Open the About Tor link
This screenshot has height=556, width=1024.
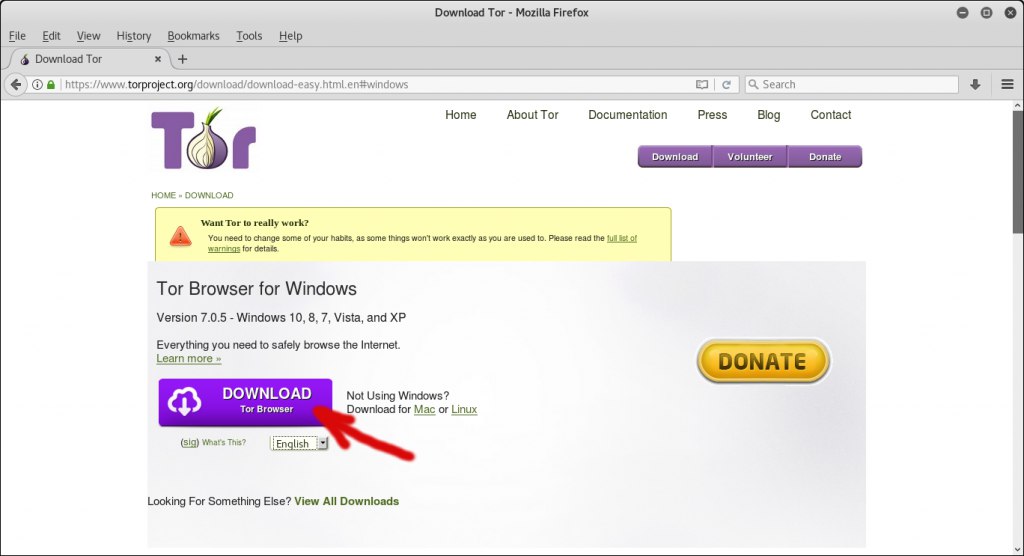[x=532, y=115]
